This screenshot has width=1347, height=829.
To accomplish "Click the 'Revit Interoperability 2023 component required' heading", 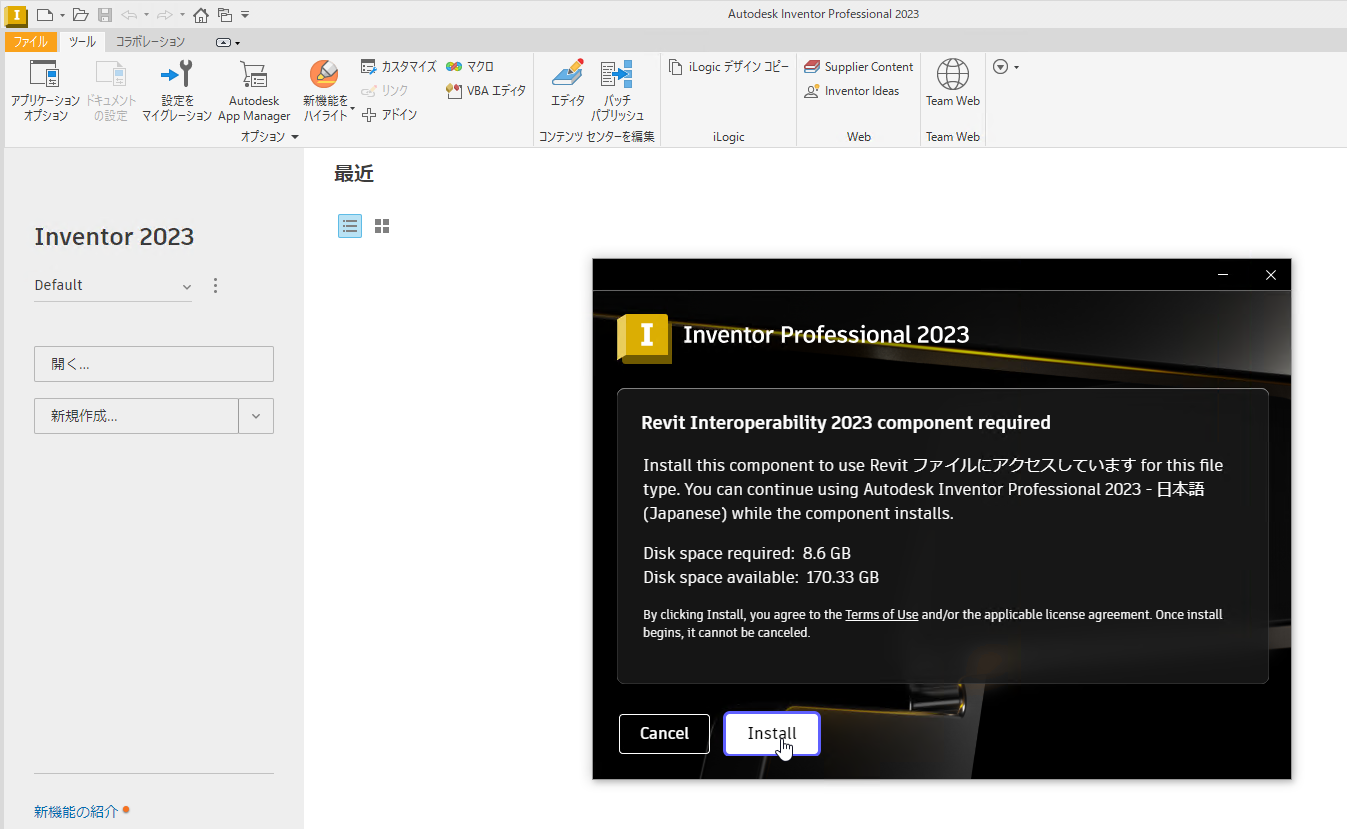I will 846,423.
